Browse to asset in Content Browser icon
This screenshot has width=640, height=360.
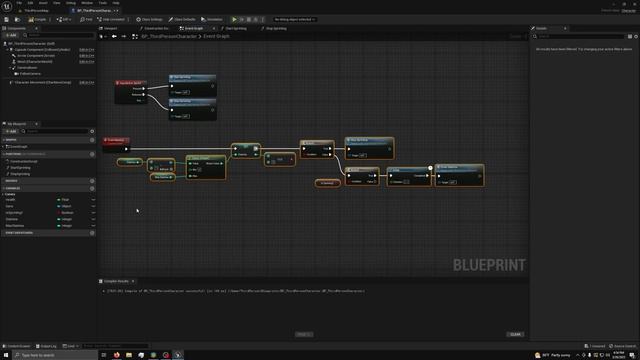tap(17, 19)
